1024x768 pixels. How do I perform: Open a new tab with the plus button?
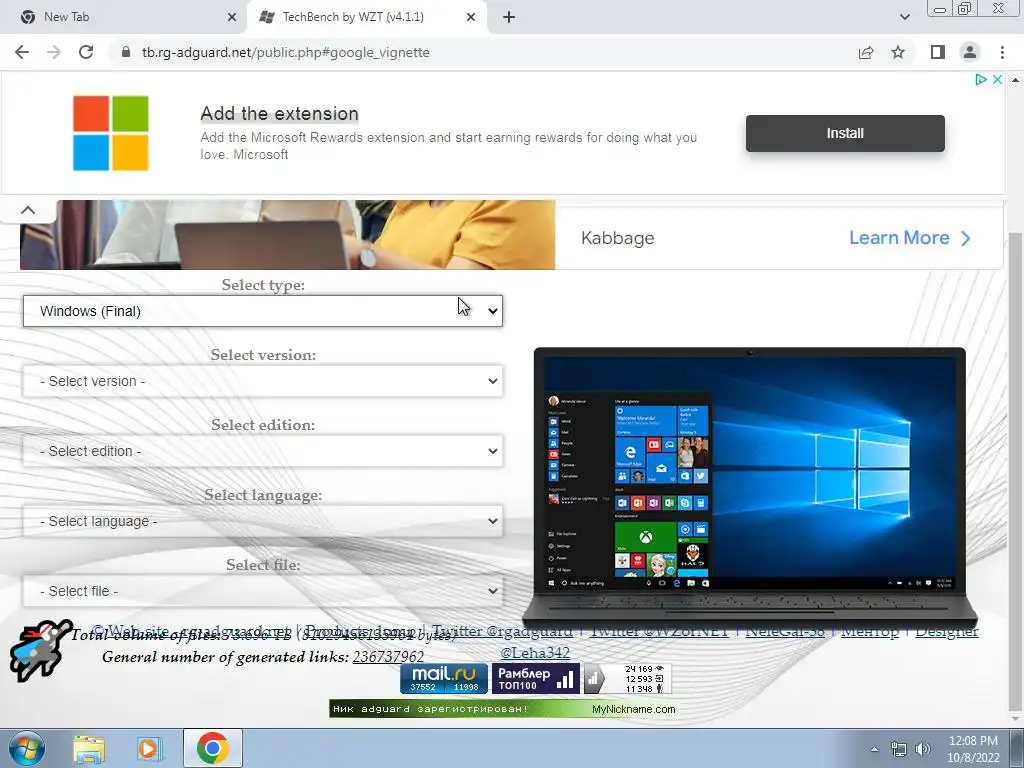tap(509, 17)
